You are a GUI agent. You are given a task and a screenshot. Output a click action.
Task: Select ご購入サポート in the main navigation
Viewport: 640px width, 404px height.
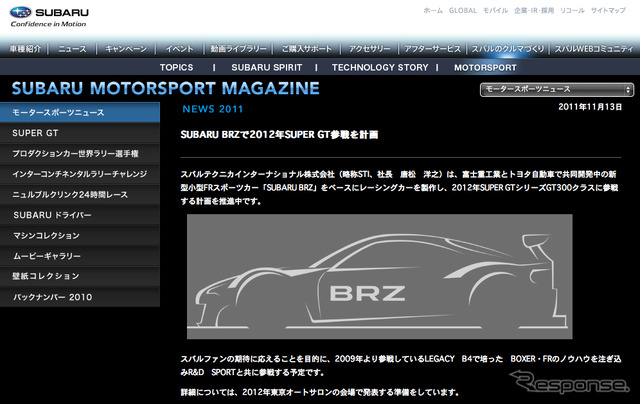(x=307, y=49)
